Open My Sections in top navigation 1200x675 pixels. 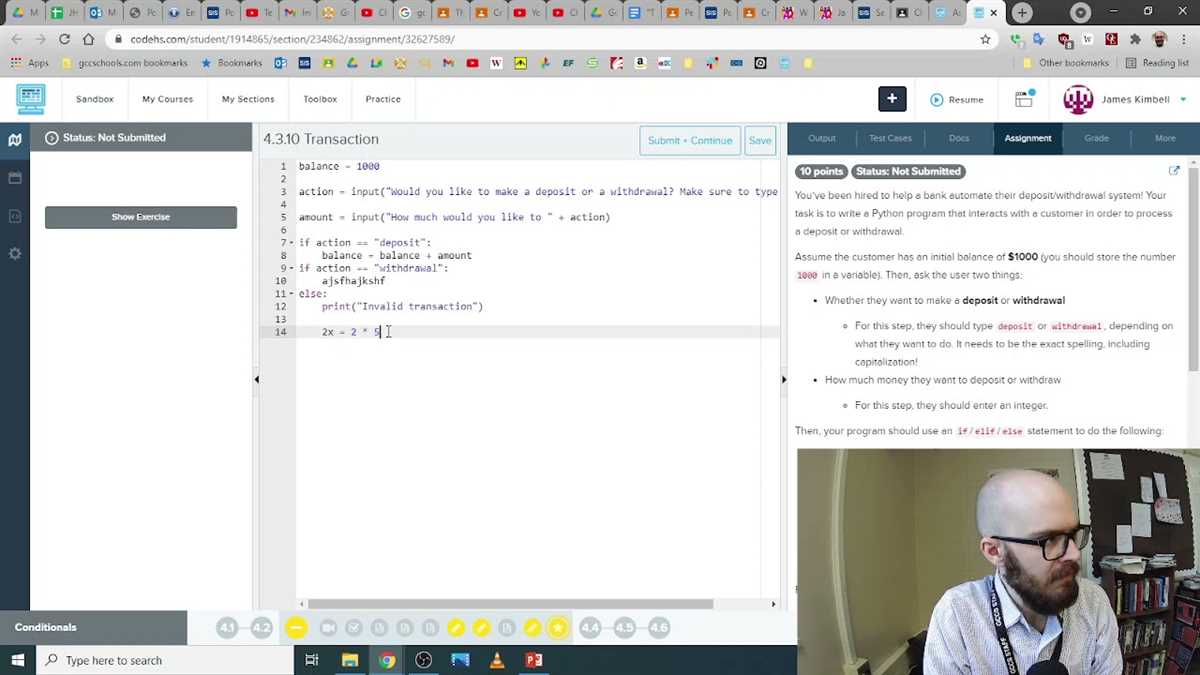(x=248, y=99)
